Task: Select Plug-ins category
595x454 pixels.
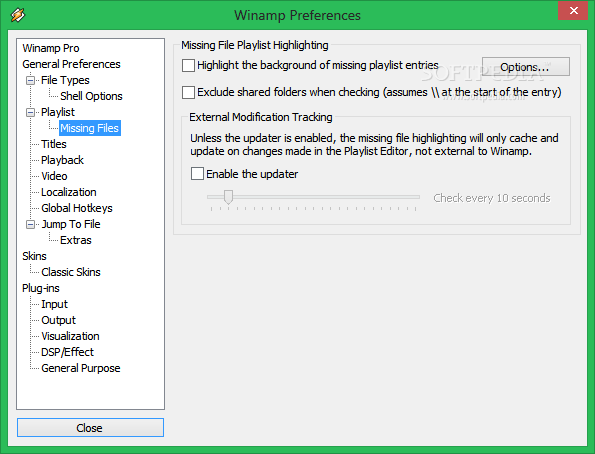Action: [x=41, y=288]
